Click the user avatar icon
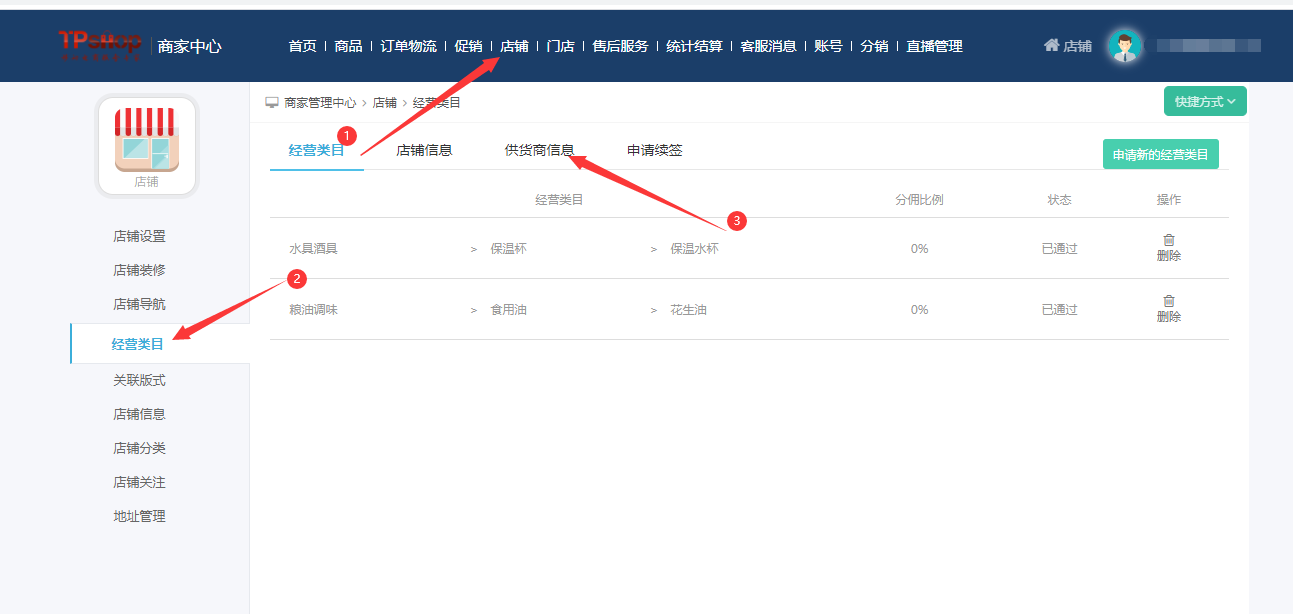 1125,46
